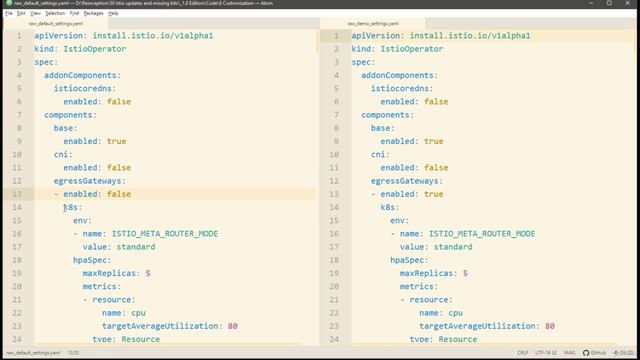Click CRLF line ending selector in status bar
Viewport: 640px width, 360px height.
pyautogui.click(x=522, y=353)
